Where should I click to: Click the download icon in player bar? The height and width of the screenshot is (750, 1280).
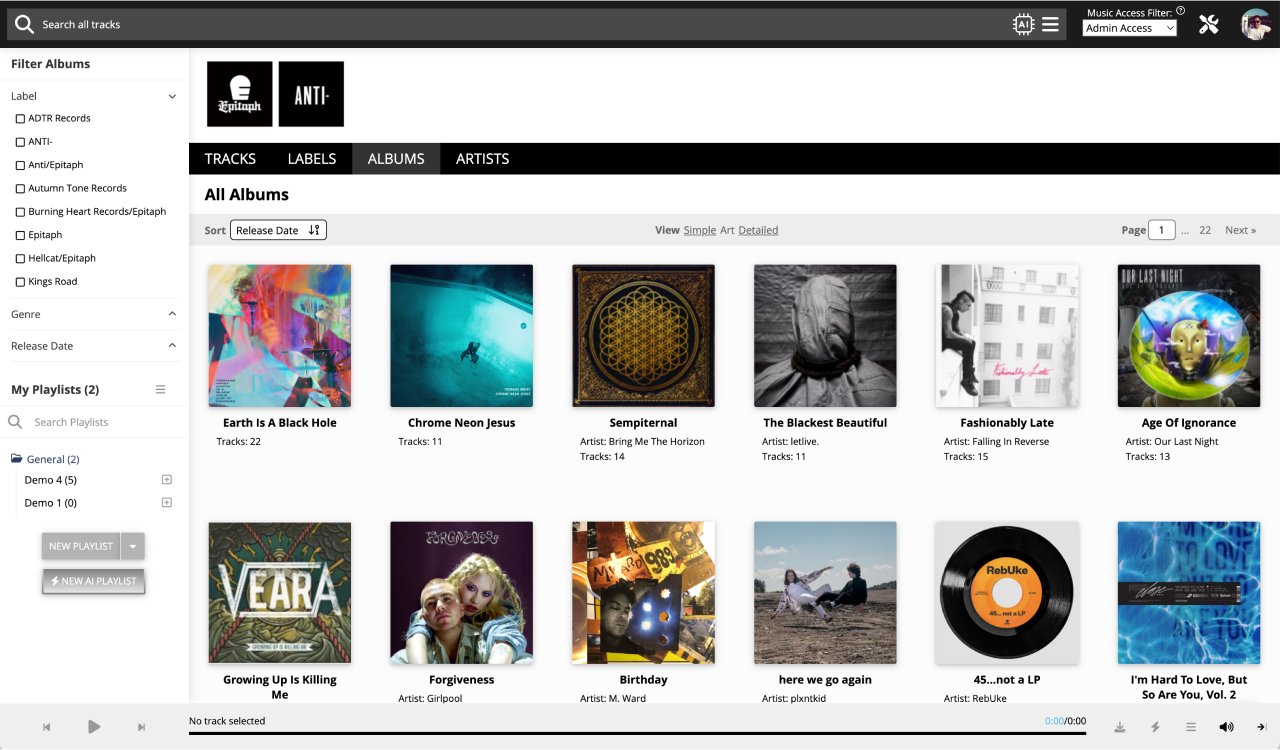tap(1120, 727)
